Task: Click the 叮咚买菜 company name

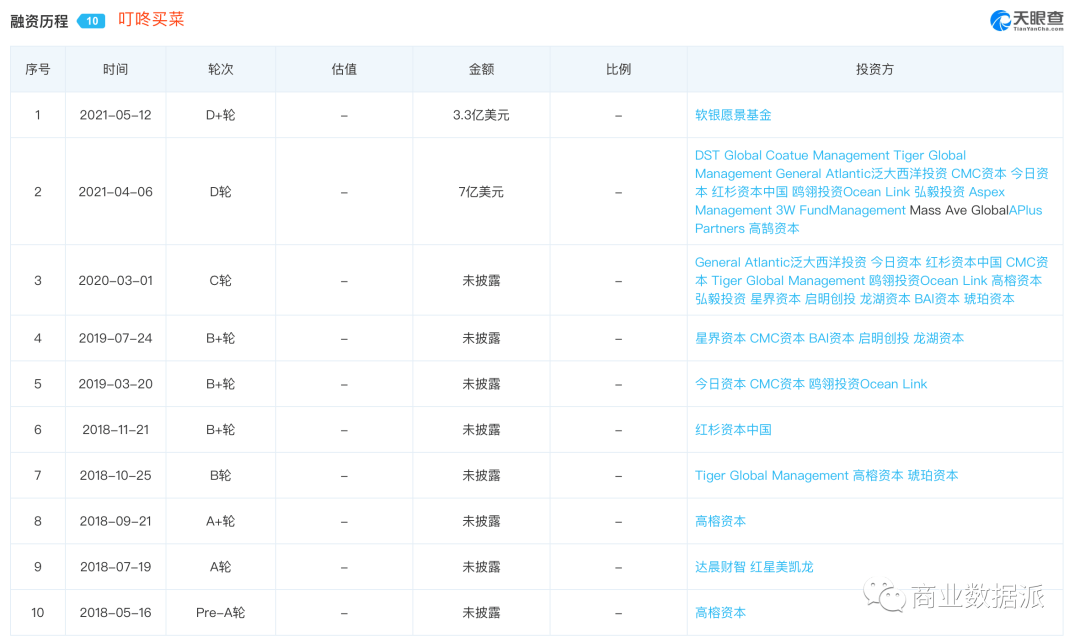Action: (151, 19)
